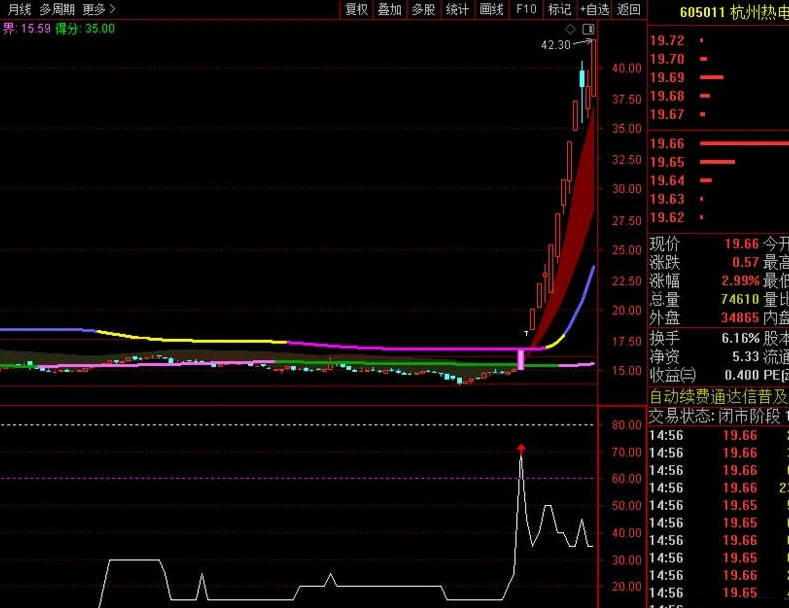Click the 60.00 indicator axis label
Image resolution: width=789 pixels, height=608 pixels.
pos(626,479)
